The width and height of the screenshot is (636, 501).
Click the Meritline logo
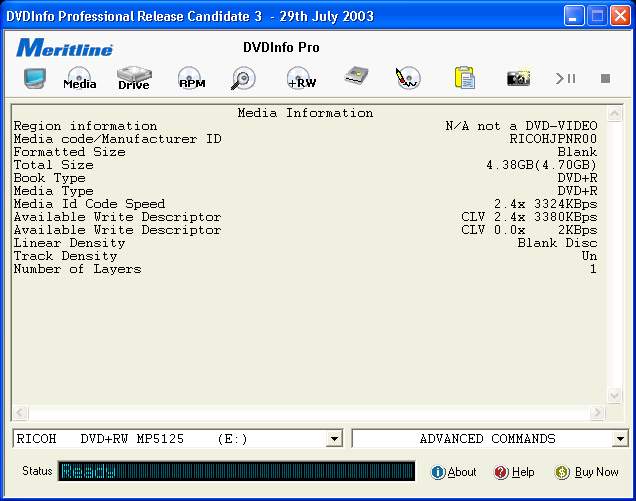click(64, 47)
